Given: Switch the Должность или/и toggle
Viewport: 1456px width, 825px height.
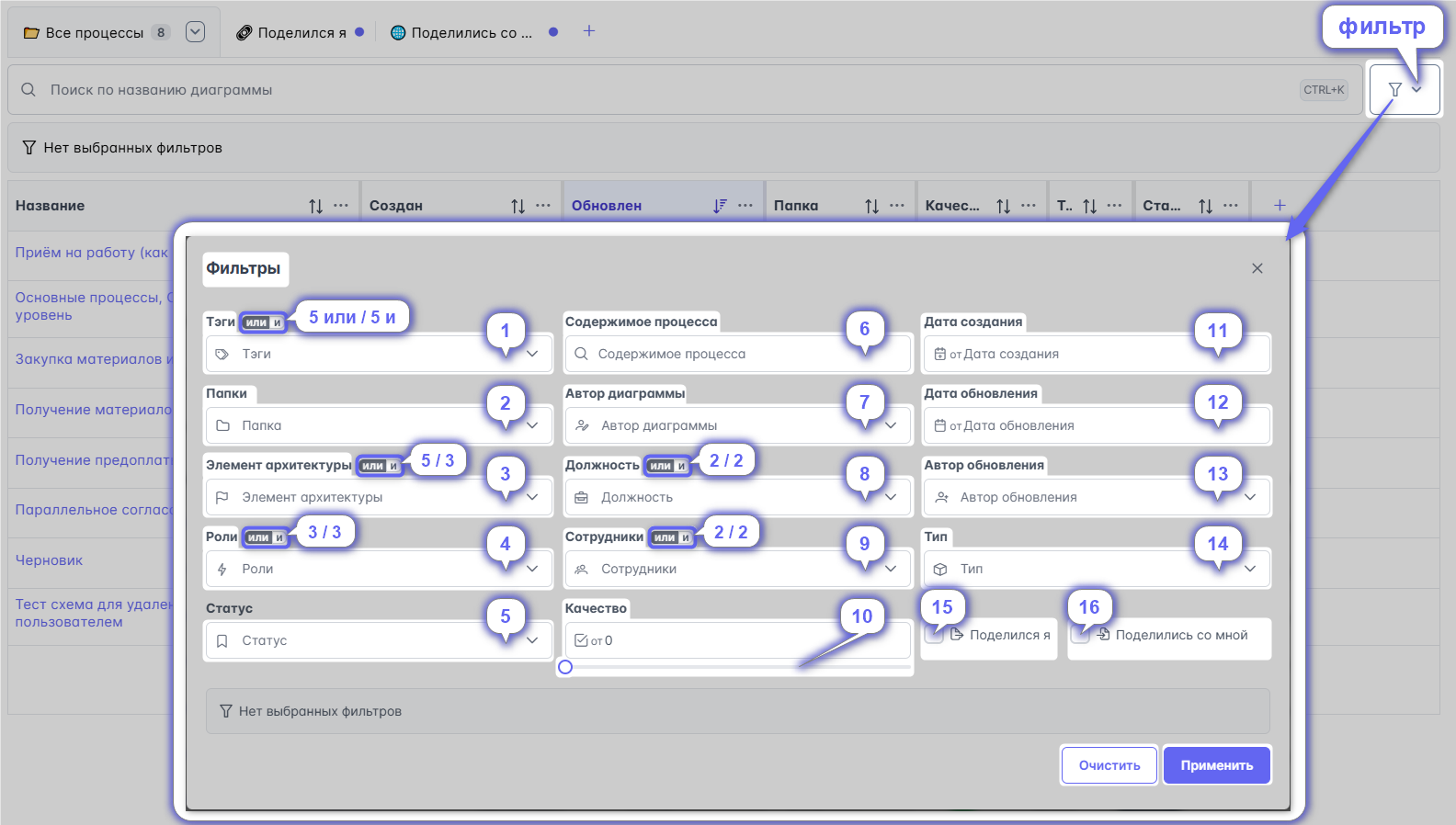Looking at the screenshot, I should coord(667,466).
